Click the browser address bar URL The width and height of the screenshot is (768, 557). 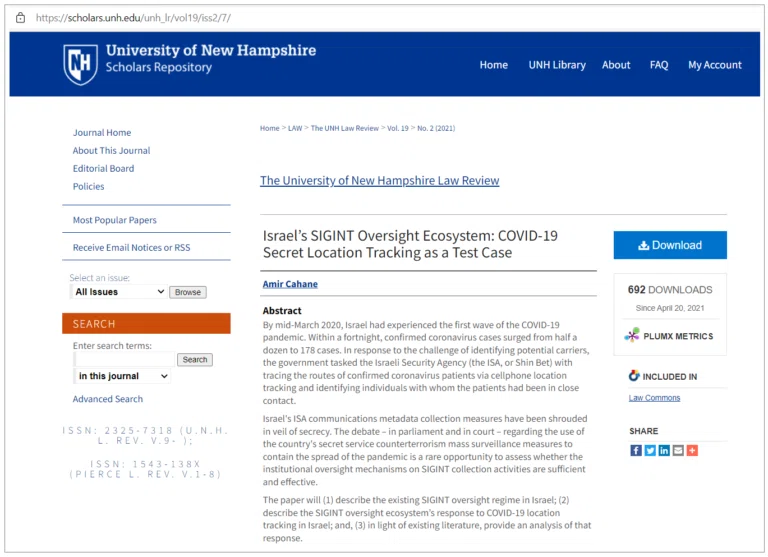click(133, 18)
